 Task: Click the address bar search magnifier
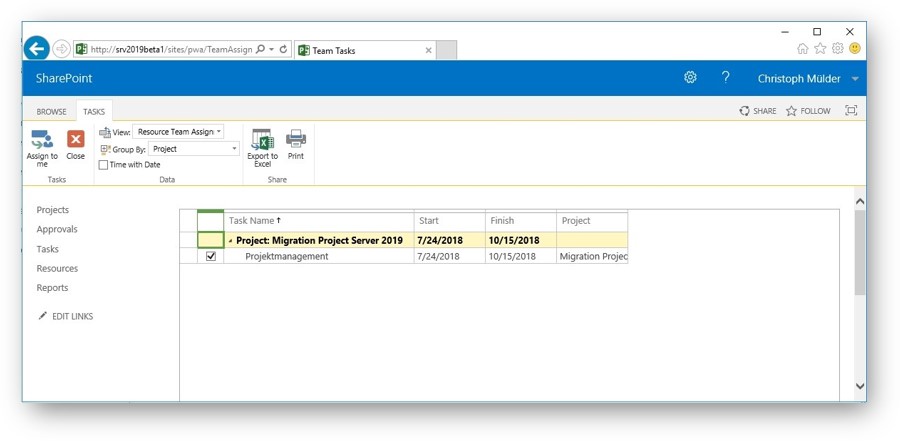tap(260, 49)
